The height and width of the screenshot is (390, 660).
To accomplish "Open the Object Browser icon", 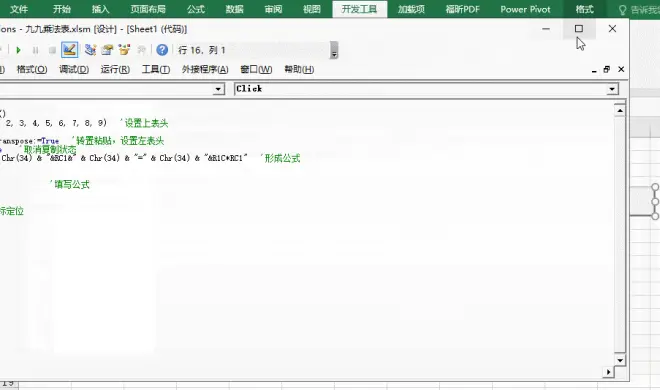I will click(x=124, y=50).
